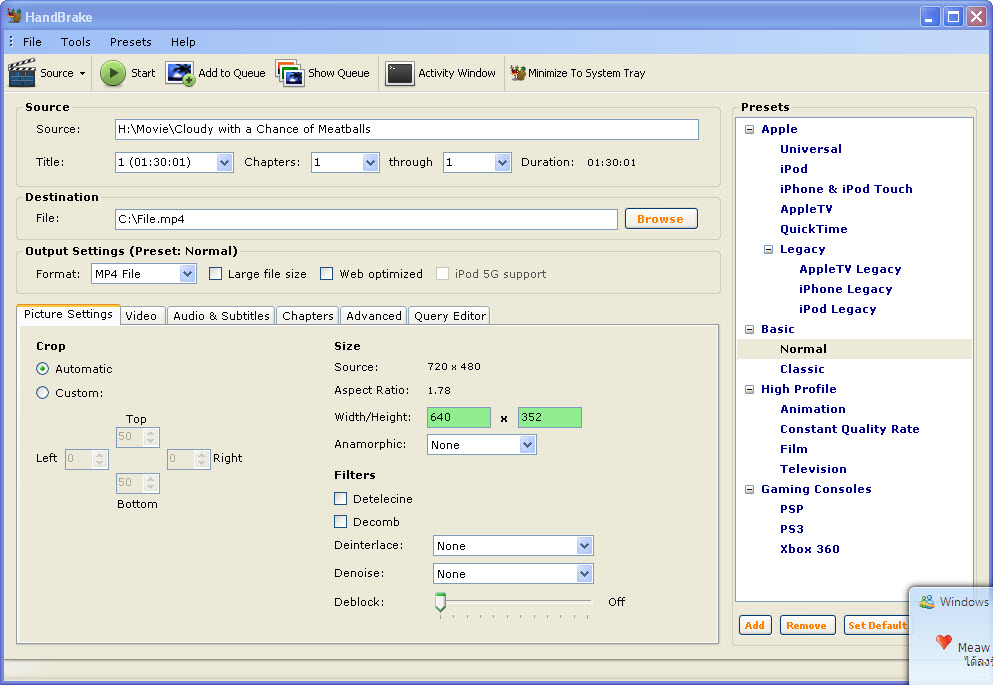Screen dimensions: 993x685
Task: Click the heart icon in the notification popup
Action: (x=944, y=642)
